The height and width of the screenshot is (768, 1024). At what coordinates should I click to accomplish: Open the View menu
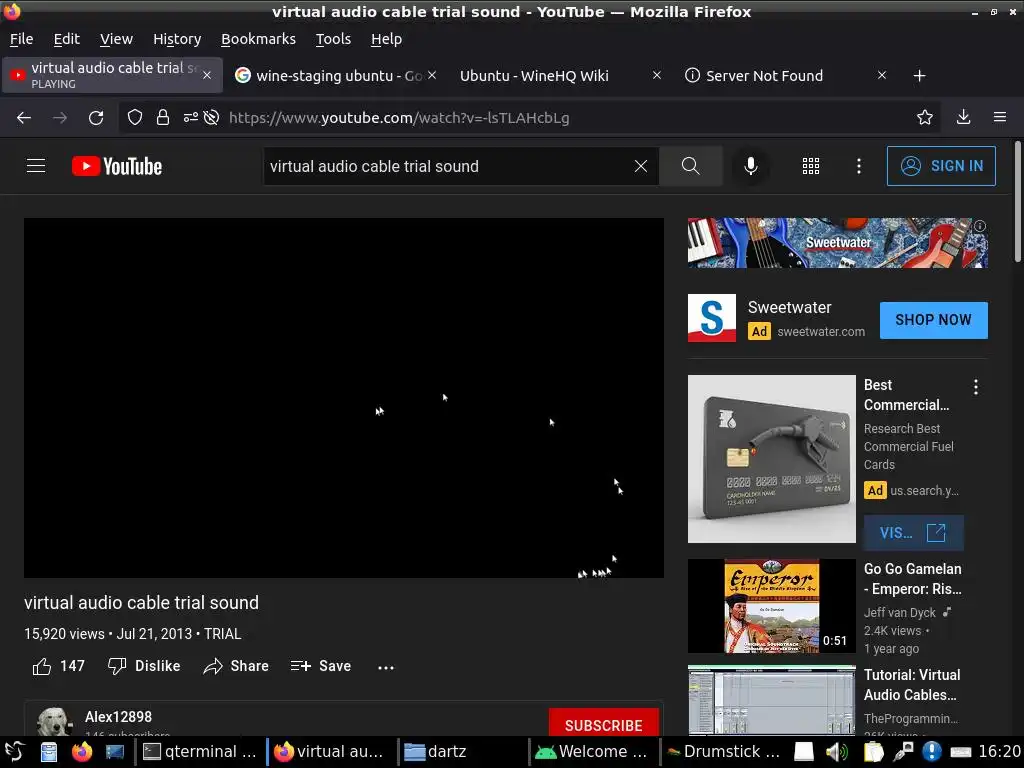[x=116, y=39]
